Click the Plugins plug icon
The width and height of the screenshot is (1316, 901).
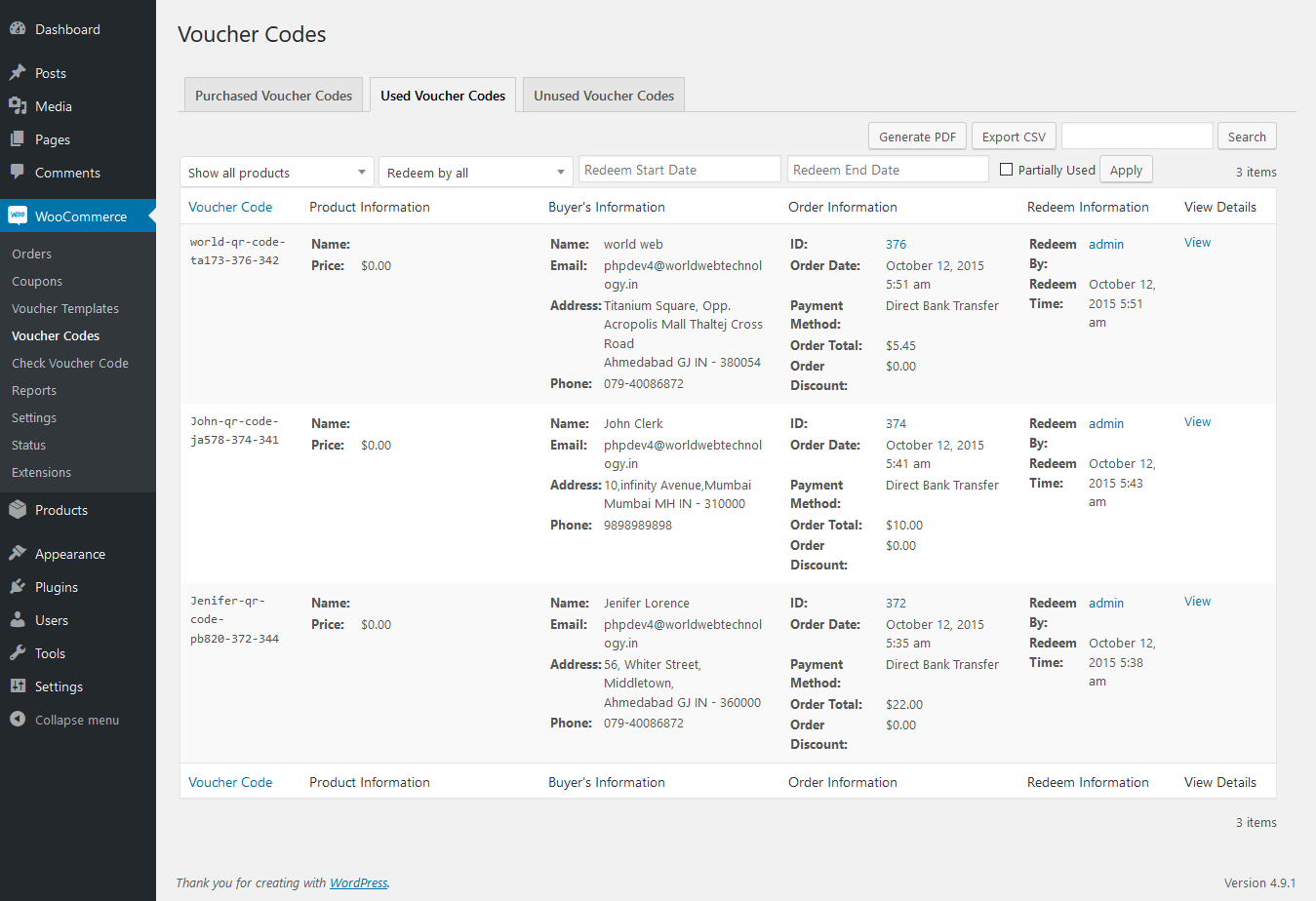[x=18, y=587]
